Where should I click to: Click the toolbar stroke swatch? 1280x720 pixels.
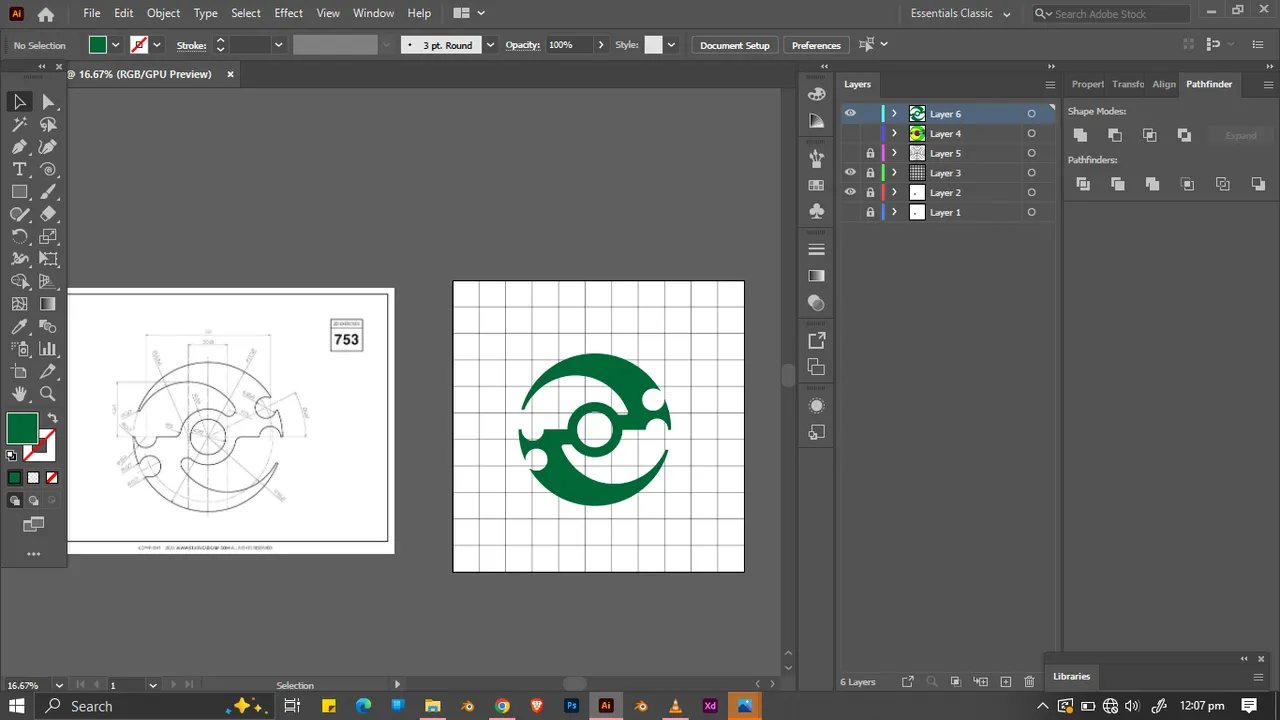point(45,446)
